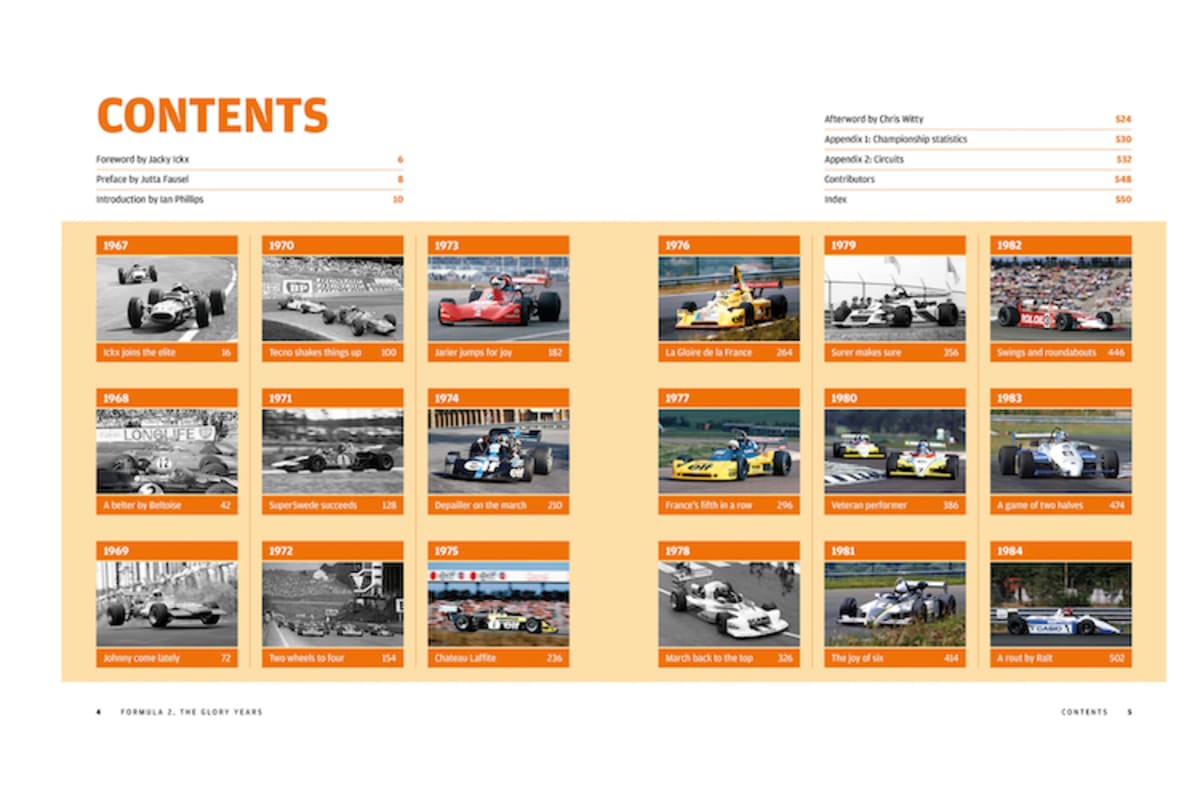This screenshot has width=1200, height=800.
Task: Open the 1975 Chateau Laffite image
Action: pyautogui.click(x=498, y=605)
